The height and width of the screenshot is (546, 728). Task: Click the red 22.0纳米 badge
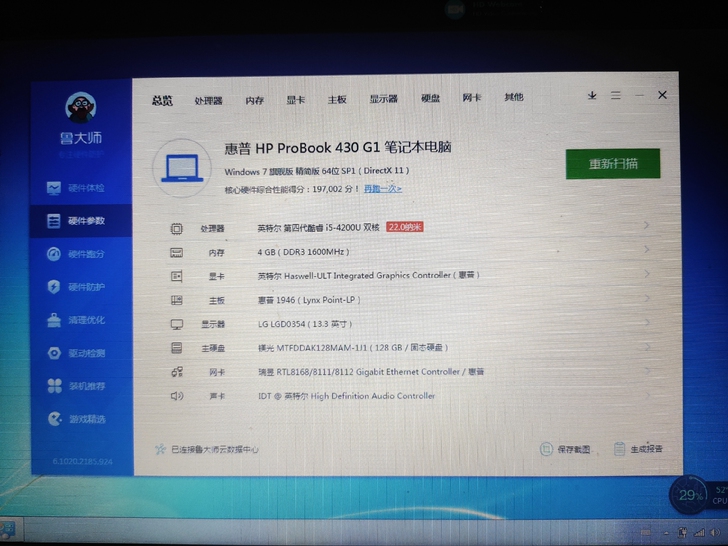click(404, 227)
